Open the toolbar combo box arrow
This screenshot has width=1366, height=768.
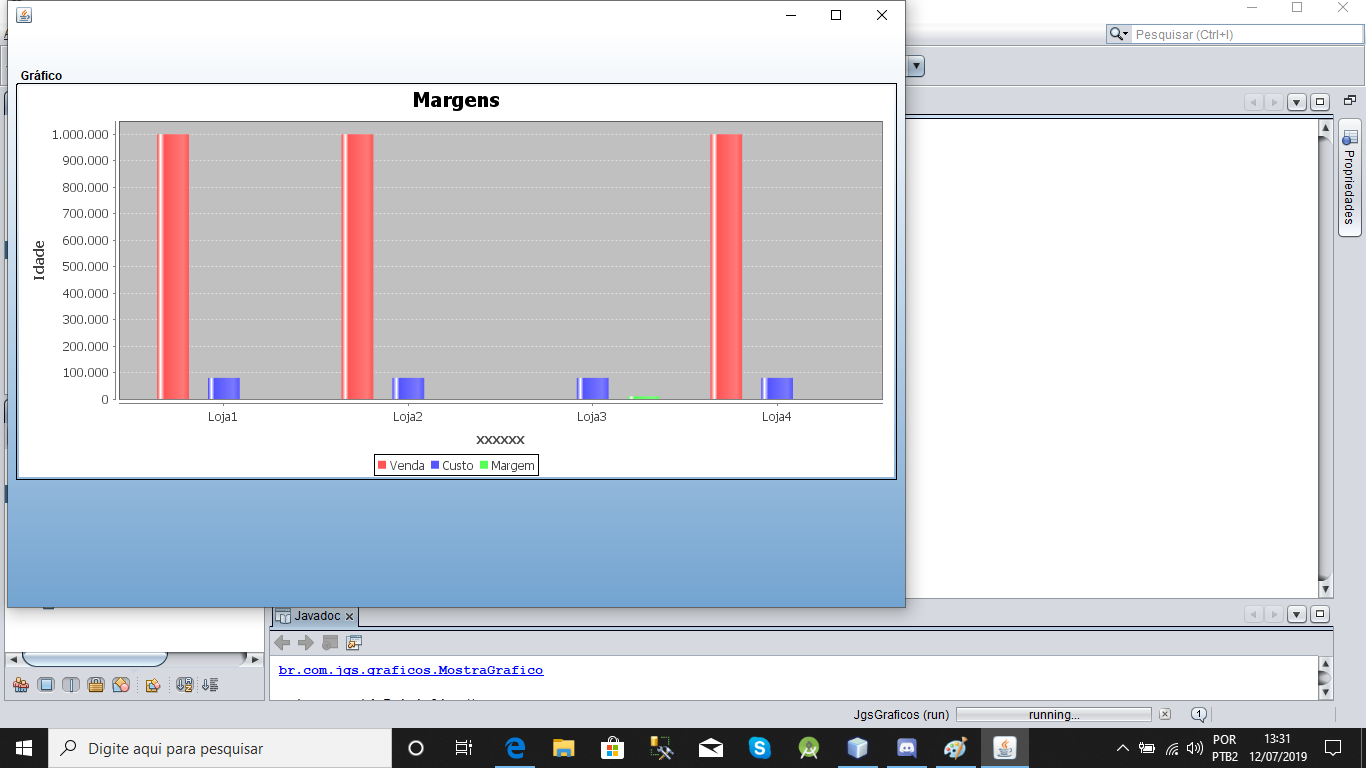pos(915,66)
